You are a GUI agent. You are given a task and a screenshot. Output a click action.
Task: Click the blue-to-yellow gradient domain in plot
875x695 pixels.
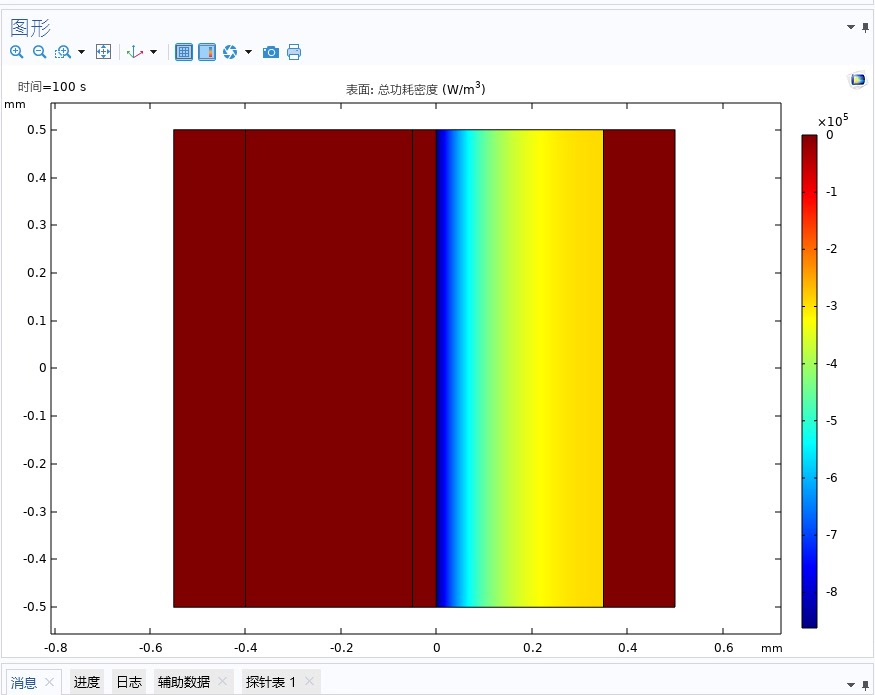(x=520, y=368)
